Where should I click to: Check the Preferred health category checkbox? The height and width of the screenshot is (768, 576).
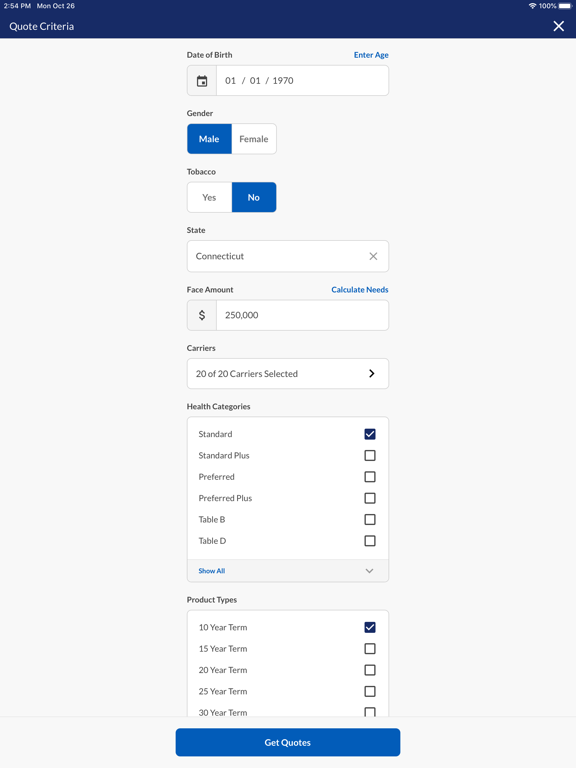tap(370, 477)
